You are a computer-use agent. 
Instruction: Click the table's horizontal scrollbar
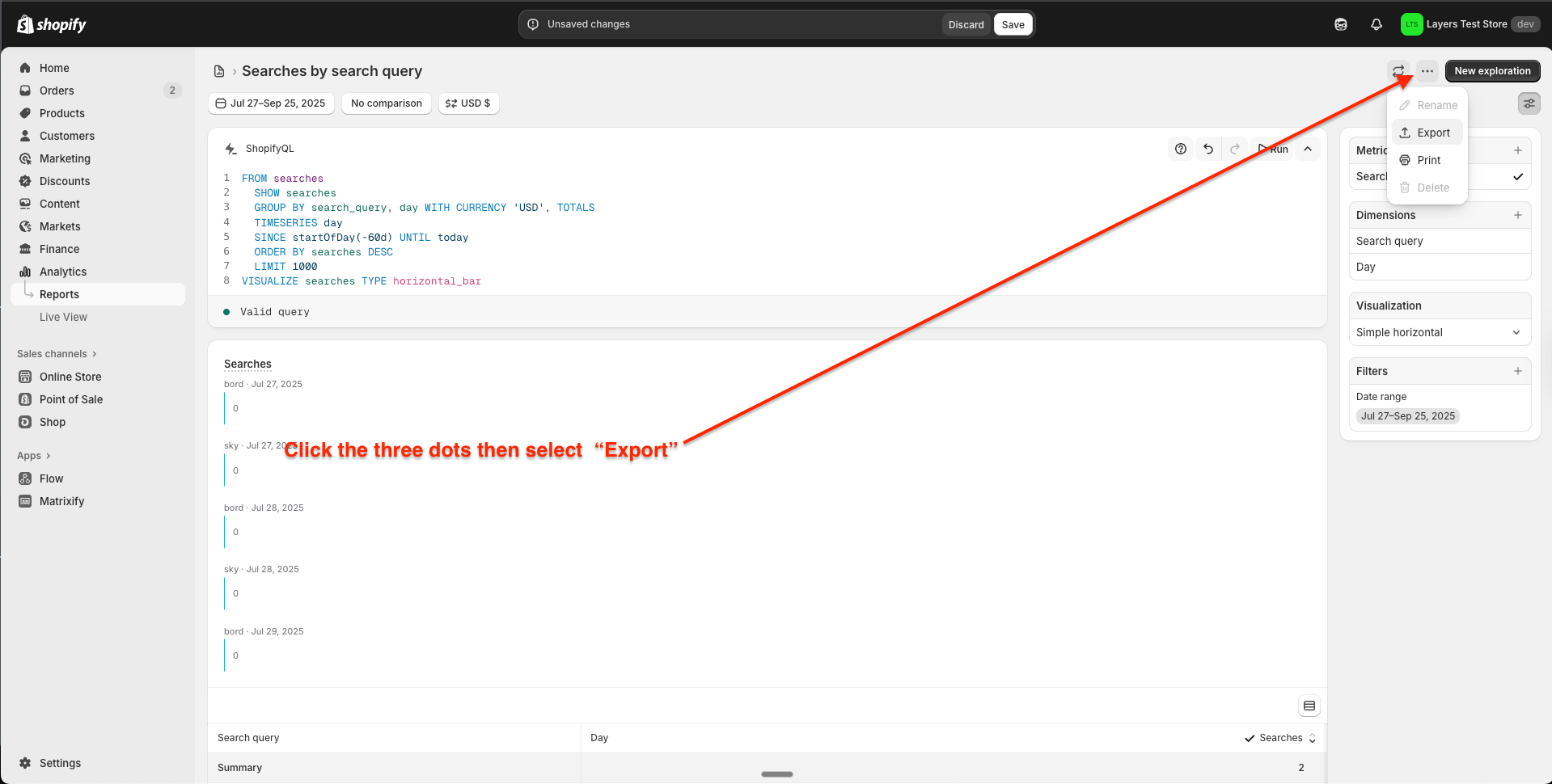pos(776,773)
